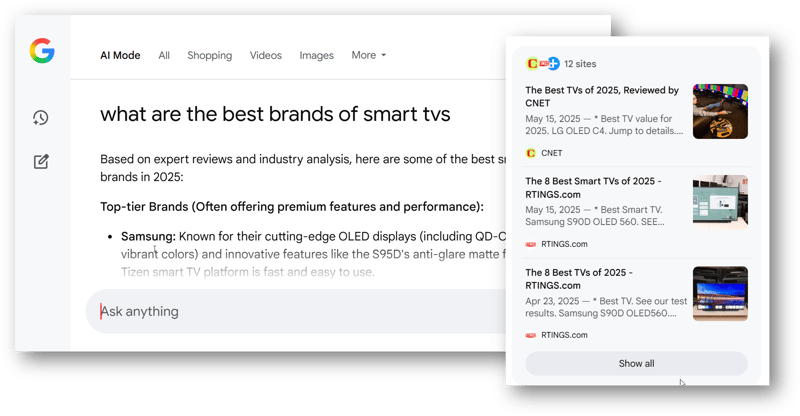Expand the More dropdown menu
Screen dimensions: 800x416
pos(368,55)
